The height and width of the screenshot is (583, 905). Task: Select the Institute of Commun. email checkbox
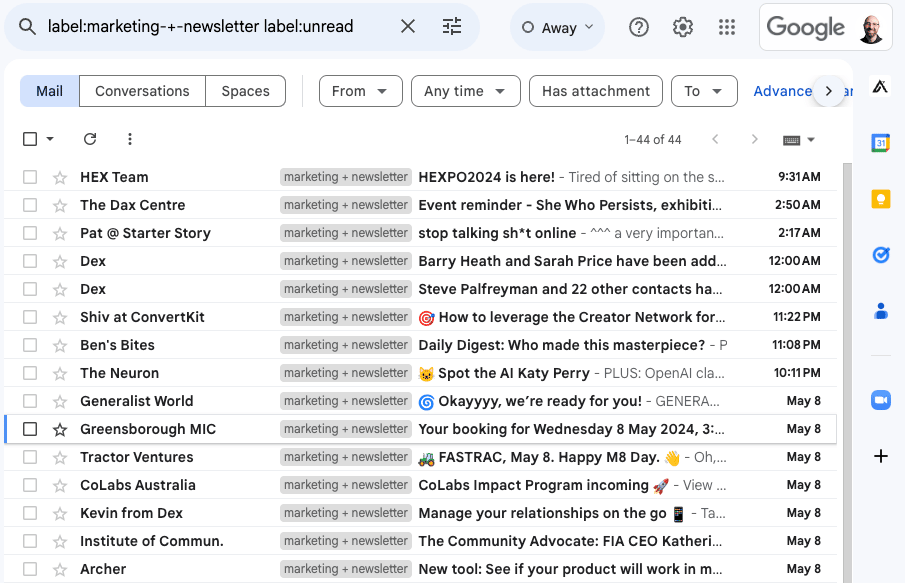pyautogui.click(x=30, y=541)
